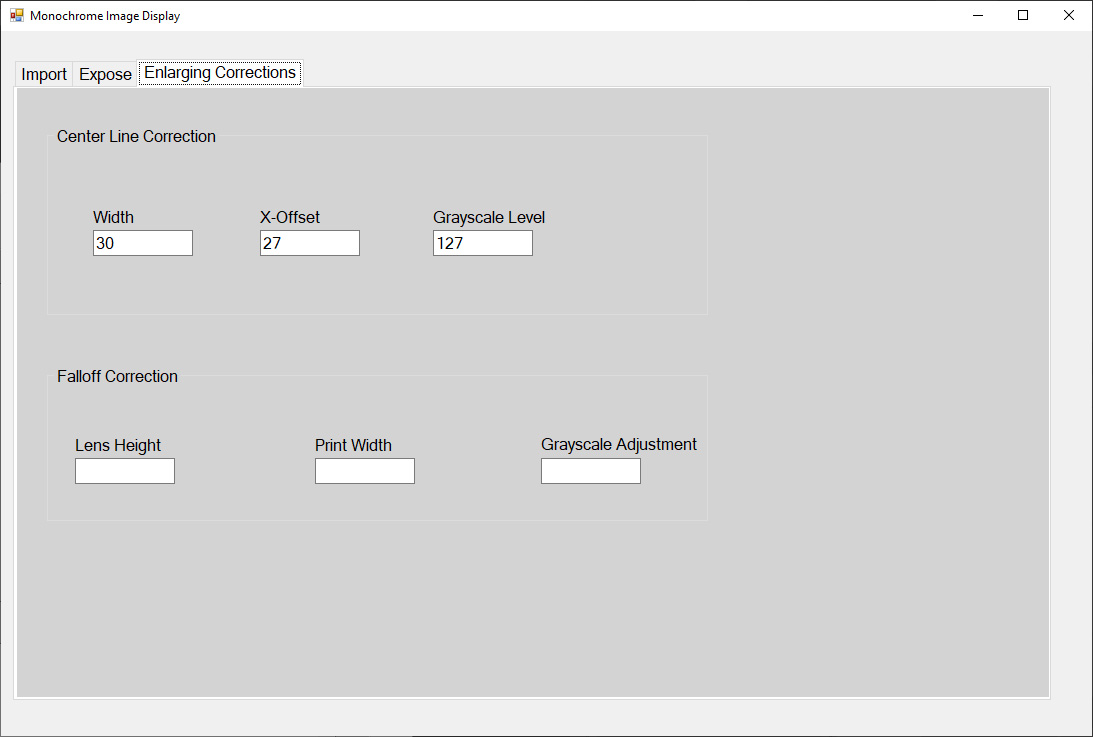Image resolution: width=1093 pixels, height=737 pixels.
Task: Focus the X-Offset text box
Action: coord(309,243)
